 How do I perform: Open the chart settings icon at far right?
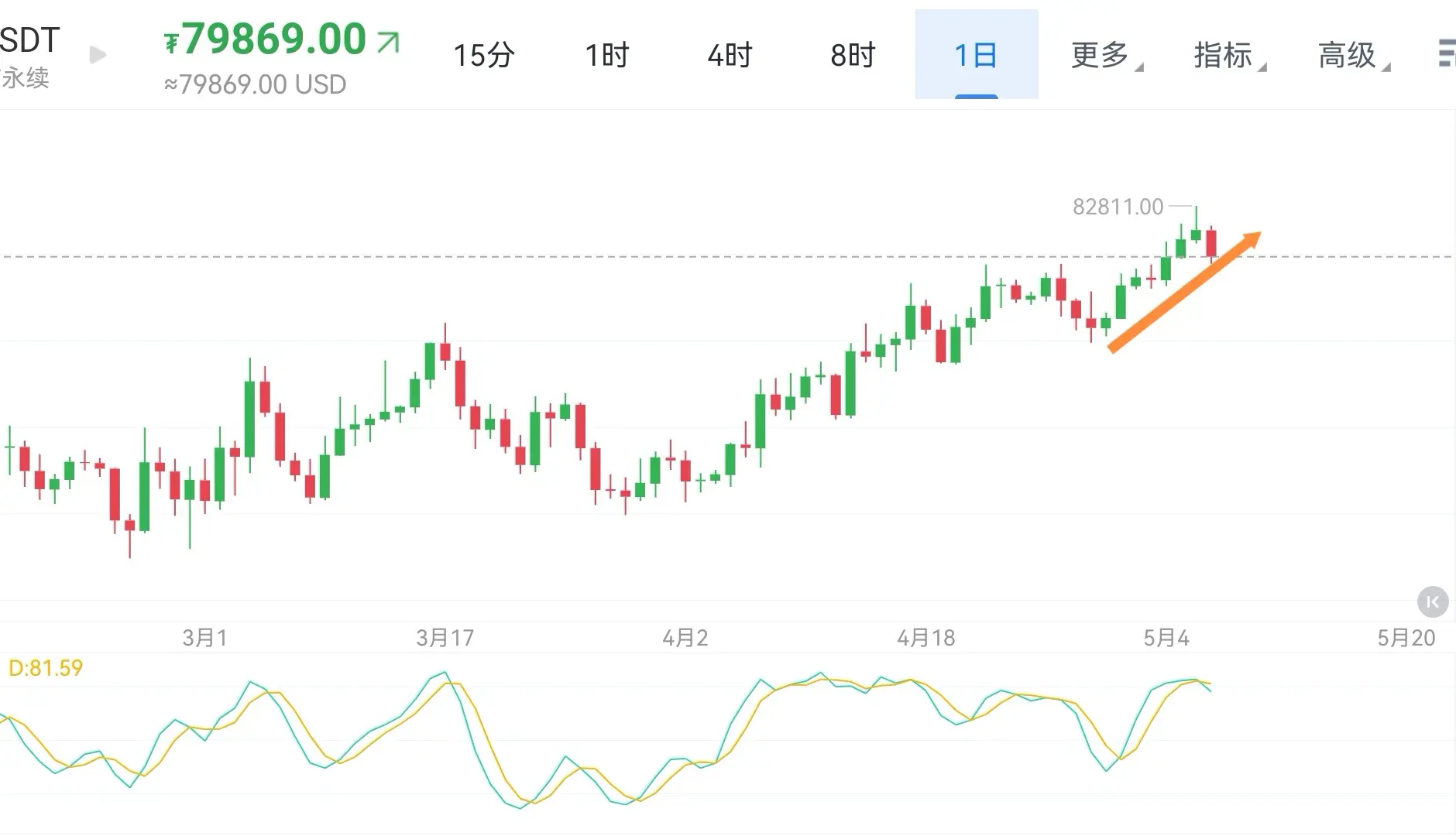click(1447, 53)
